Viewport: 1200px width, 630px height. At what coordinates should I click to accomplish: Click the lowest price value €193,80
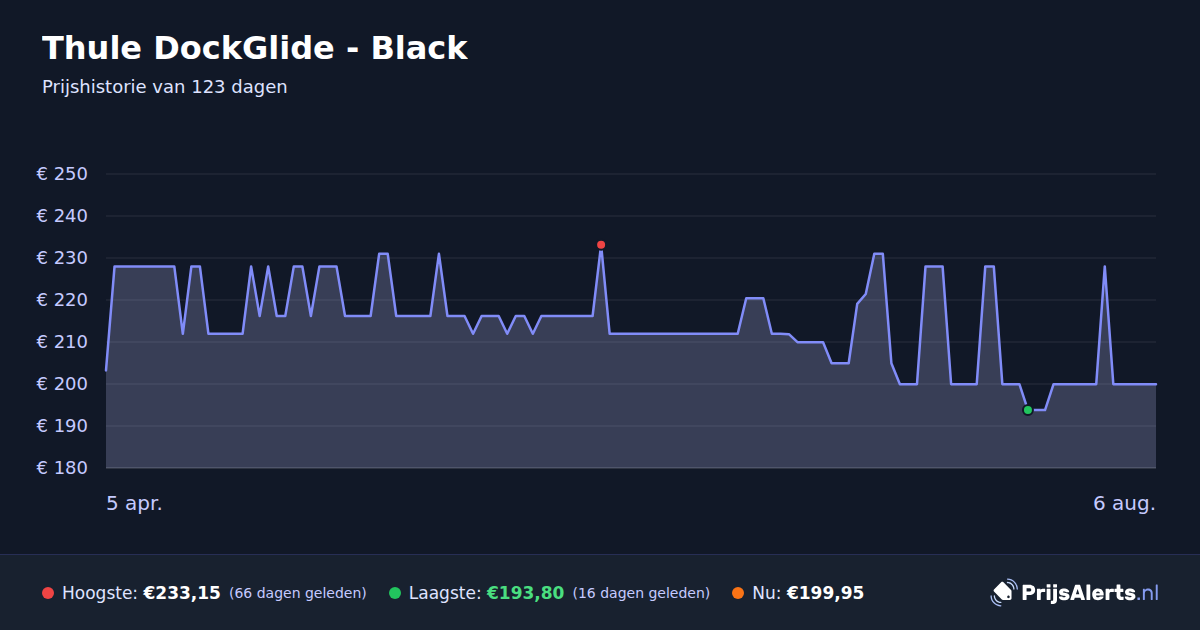point(525,593)
